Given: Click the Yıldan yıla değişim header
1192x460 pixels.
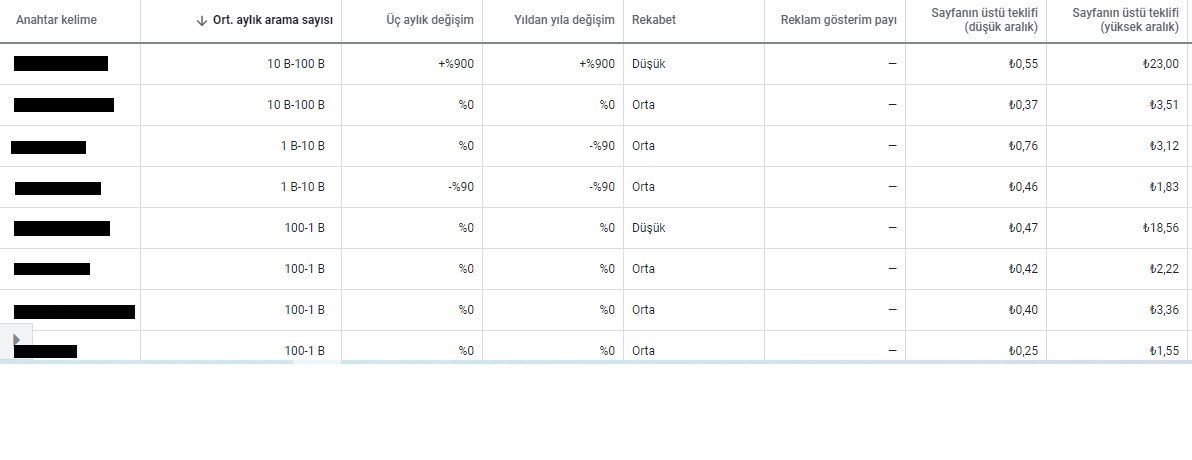Looking at the screenshot, I should [x=564, y=21].
